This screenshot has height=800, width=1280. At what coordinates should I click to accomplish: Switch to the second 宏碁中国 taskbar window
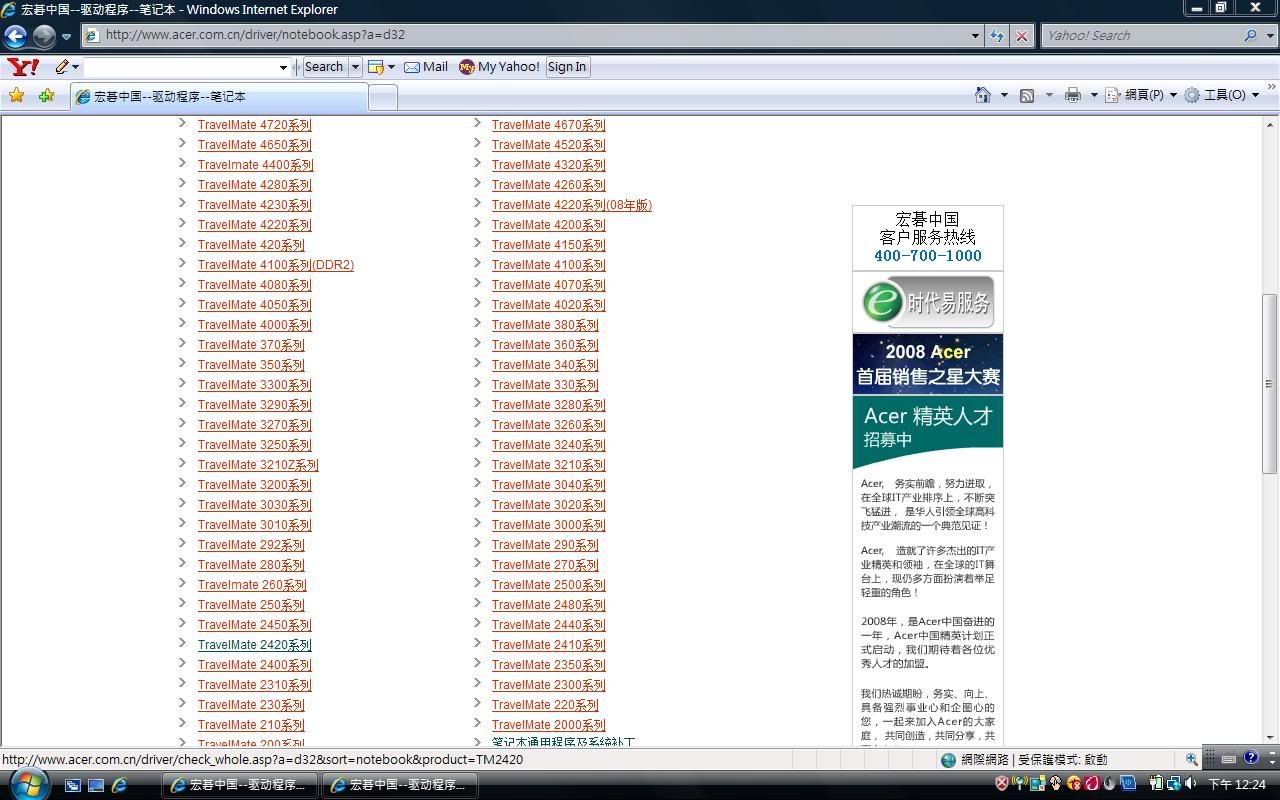tap(400, 785)
